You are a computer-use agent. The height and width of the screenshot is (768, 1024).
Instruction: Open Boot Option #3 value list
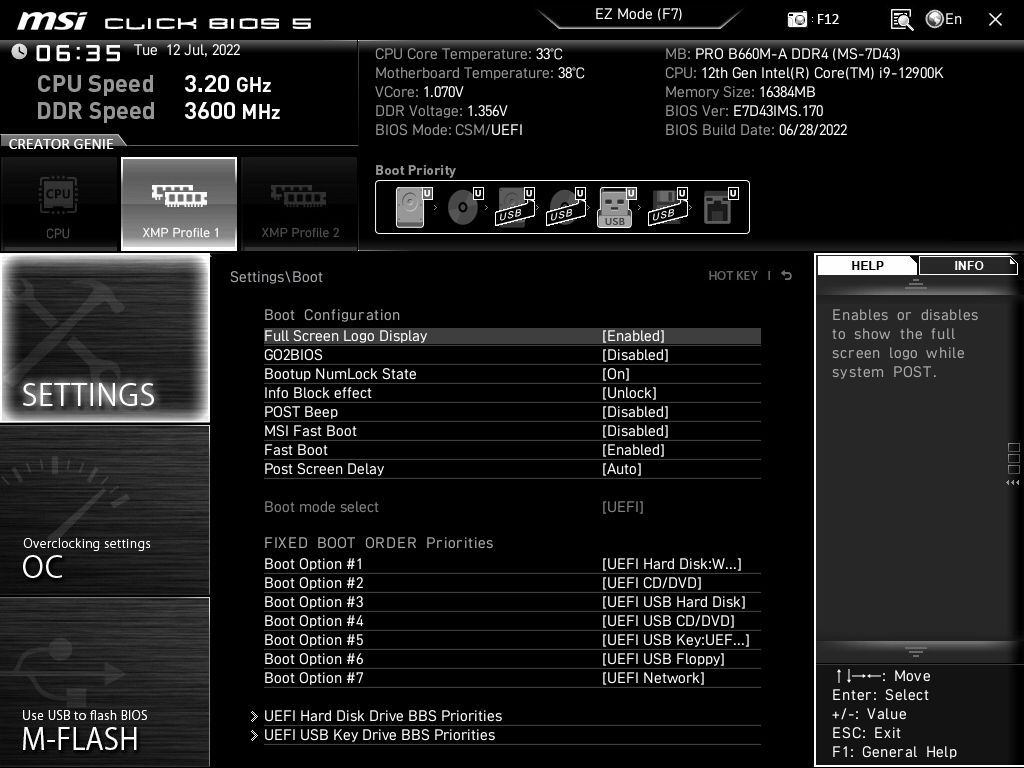tap(673, 601)
